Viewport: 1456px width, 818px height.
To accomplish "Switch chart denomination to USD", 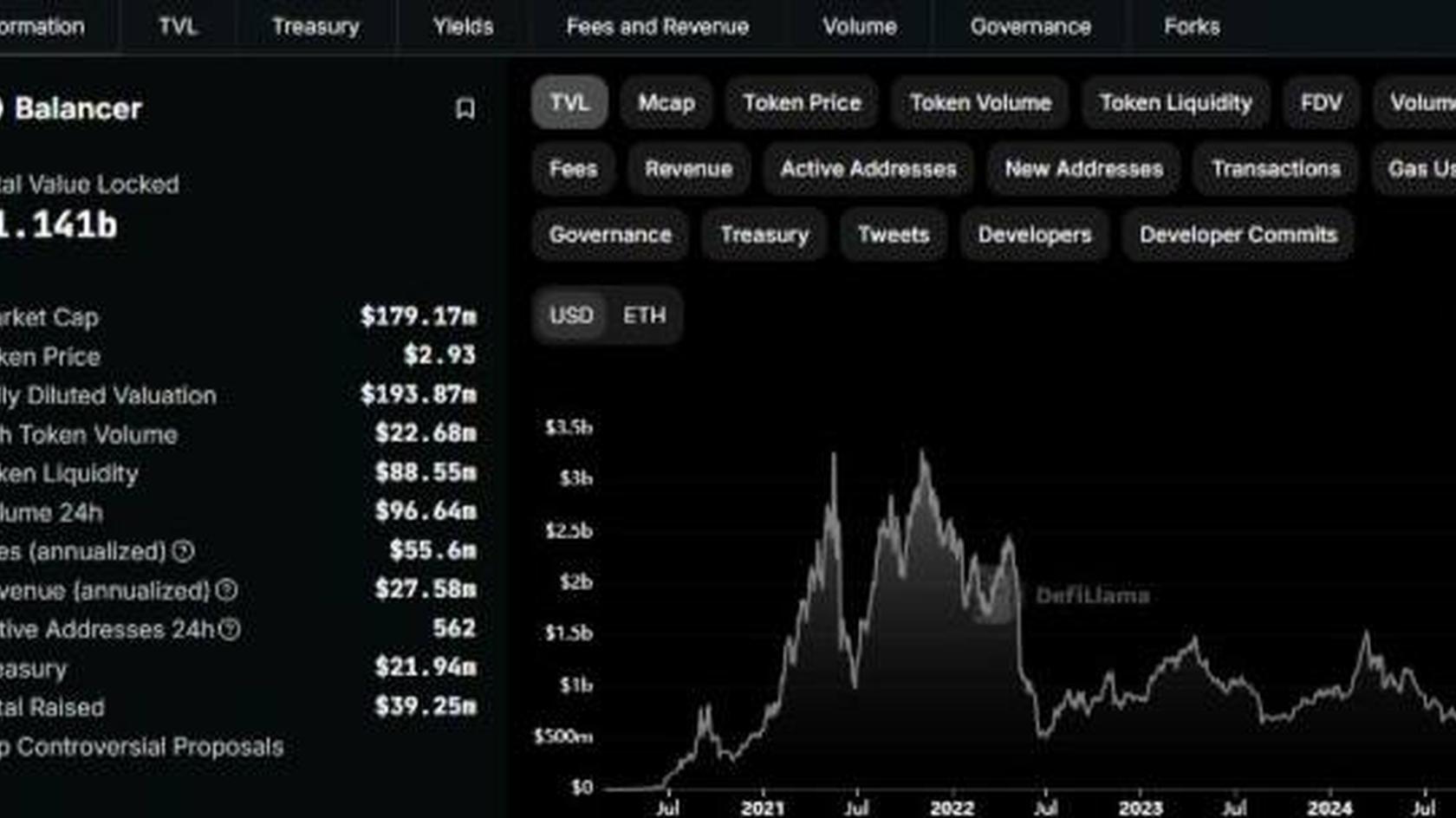I will 571,315.
